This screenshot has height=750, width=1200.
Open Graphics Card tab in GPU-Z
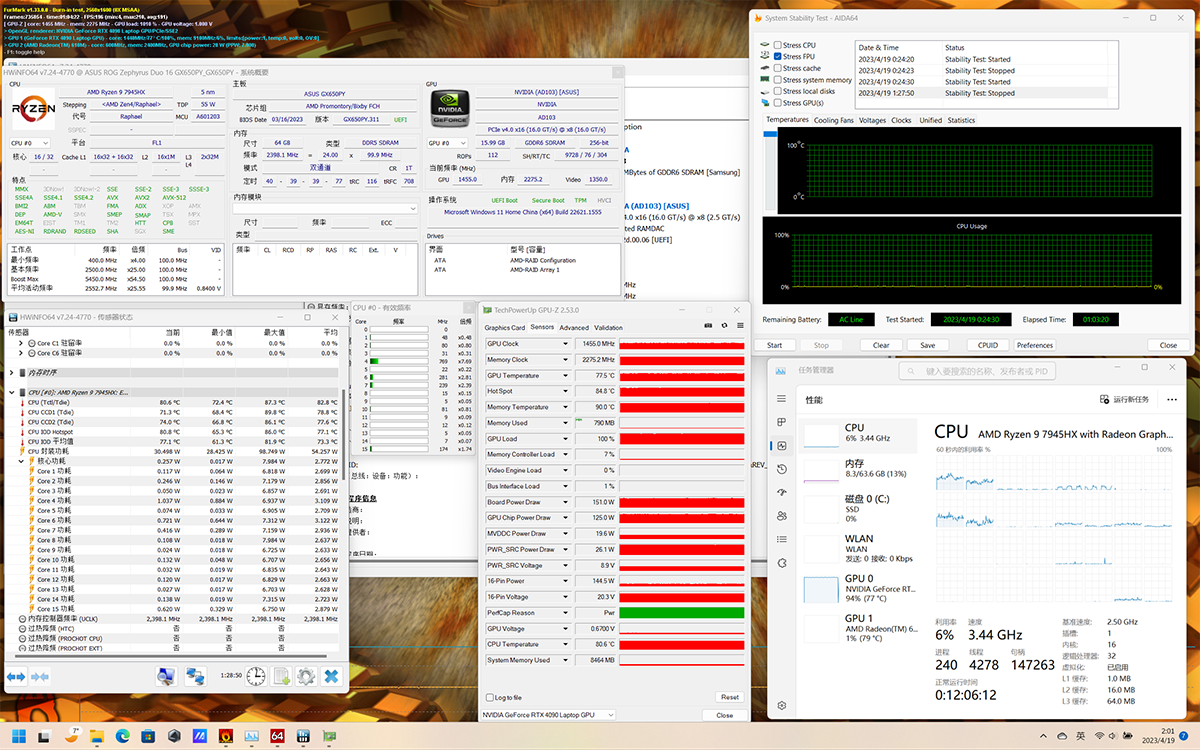click(505, 327)
